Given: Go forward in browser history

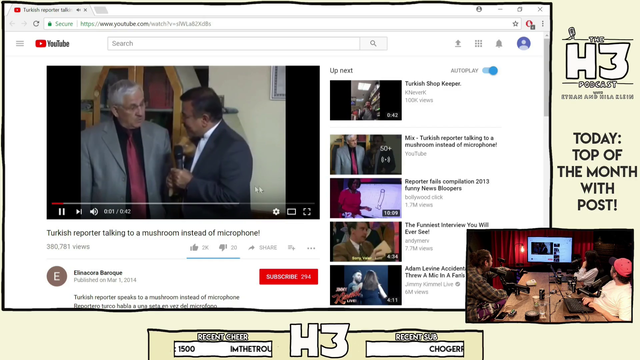Looking at the screenshot, I should point(24,24).
